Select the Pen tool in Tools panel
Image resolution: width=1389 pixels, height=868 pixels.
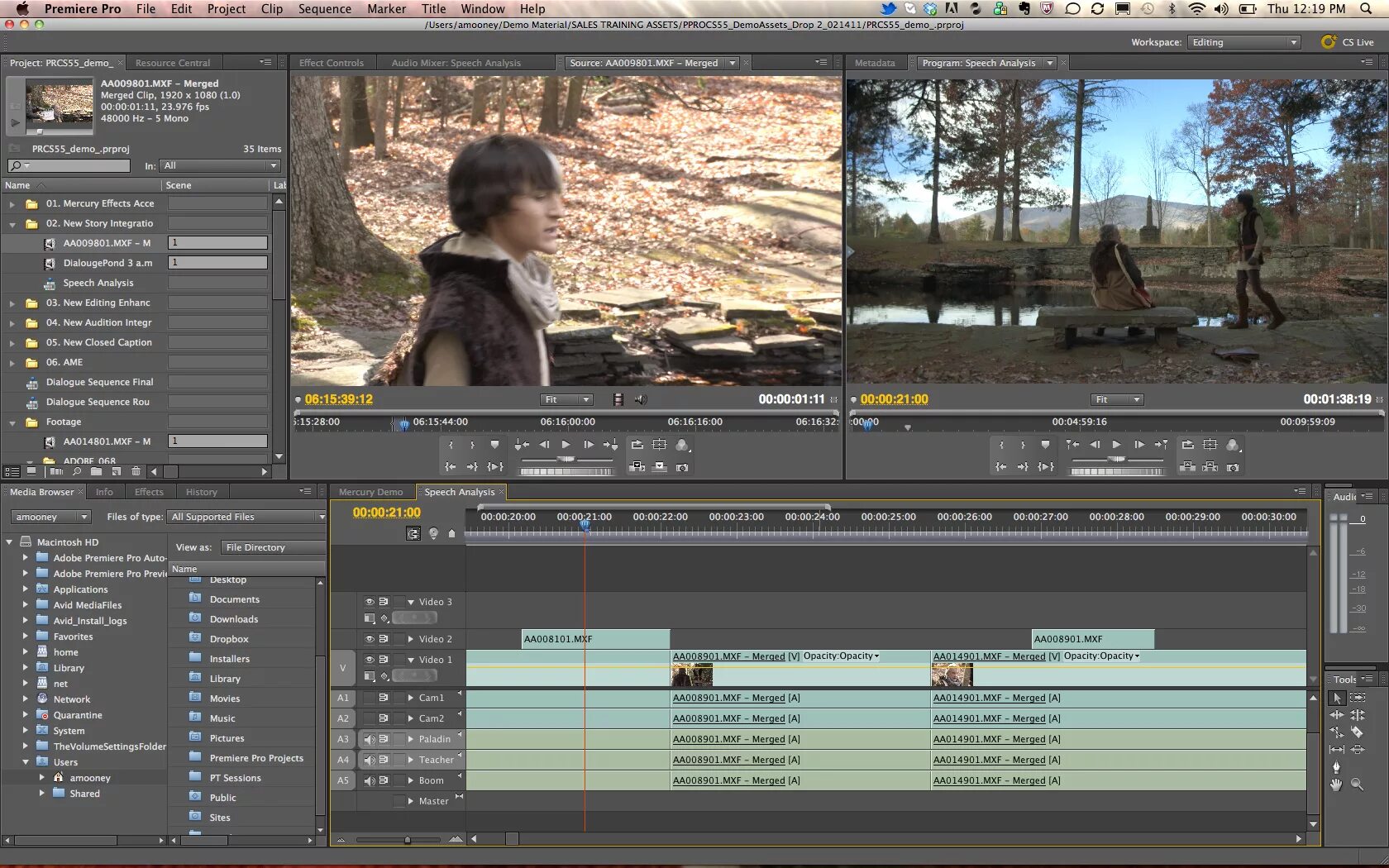point(1336,767)
